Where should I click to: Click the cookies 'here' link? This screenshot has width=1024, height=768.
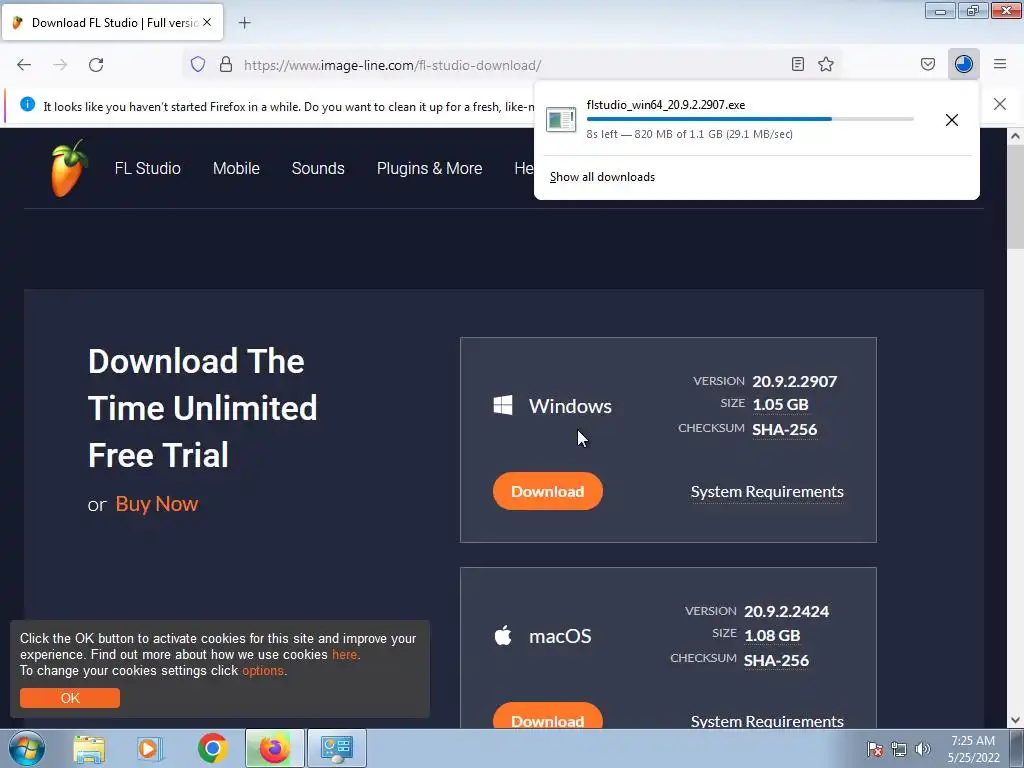[344, 654]
